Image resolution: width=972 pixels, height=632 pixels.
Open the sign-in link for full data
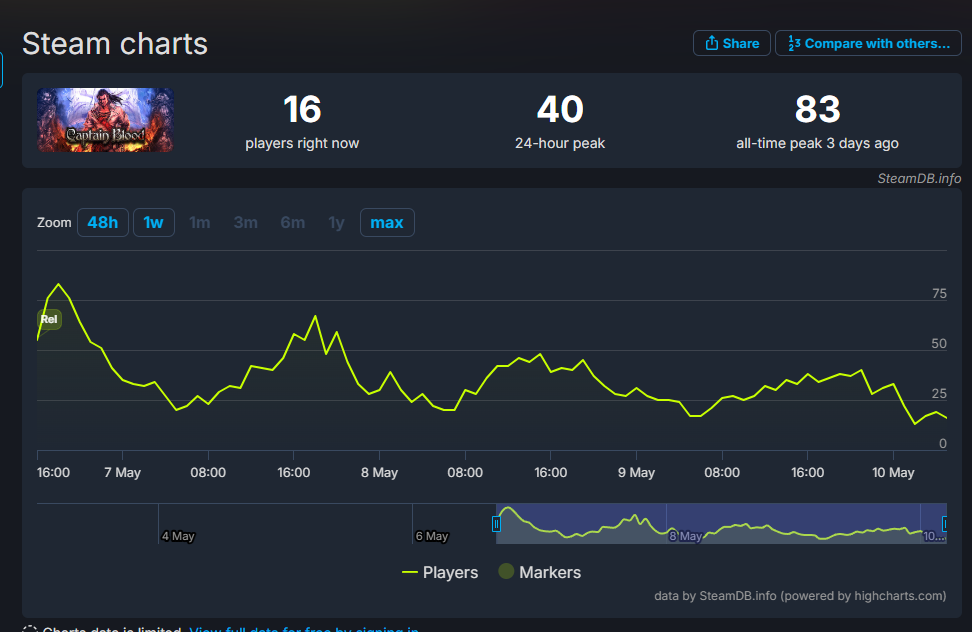(x=304, y=629)
